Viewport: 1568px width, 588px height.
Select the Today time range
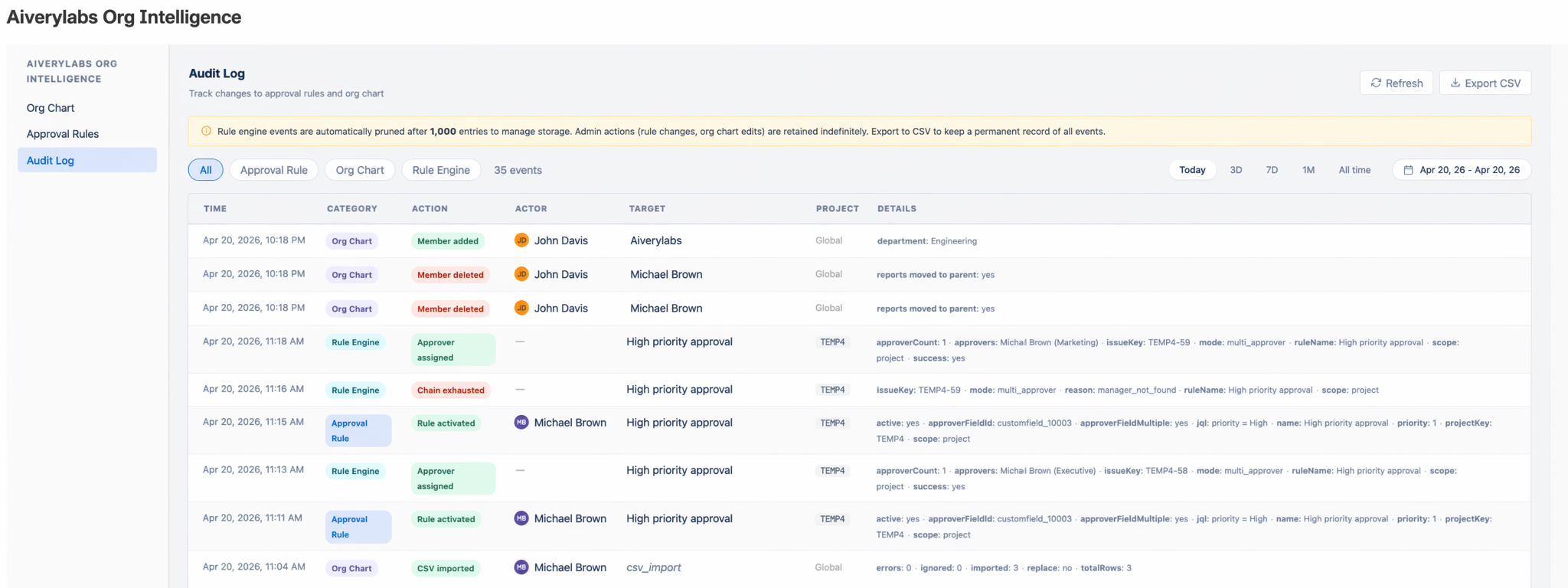pos(1192,170)
